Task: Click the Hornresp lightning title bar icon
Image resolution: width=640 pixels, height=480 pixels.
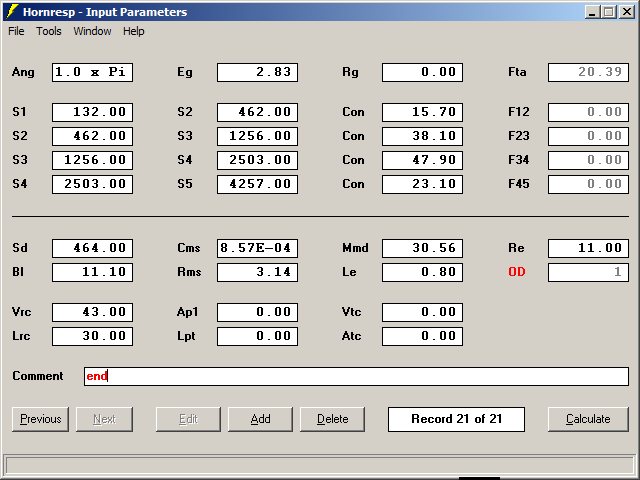Action: click(x=12, y=11)
